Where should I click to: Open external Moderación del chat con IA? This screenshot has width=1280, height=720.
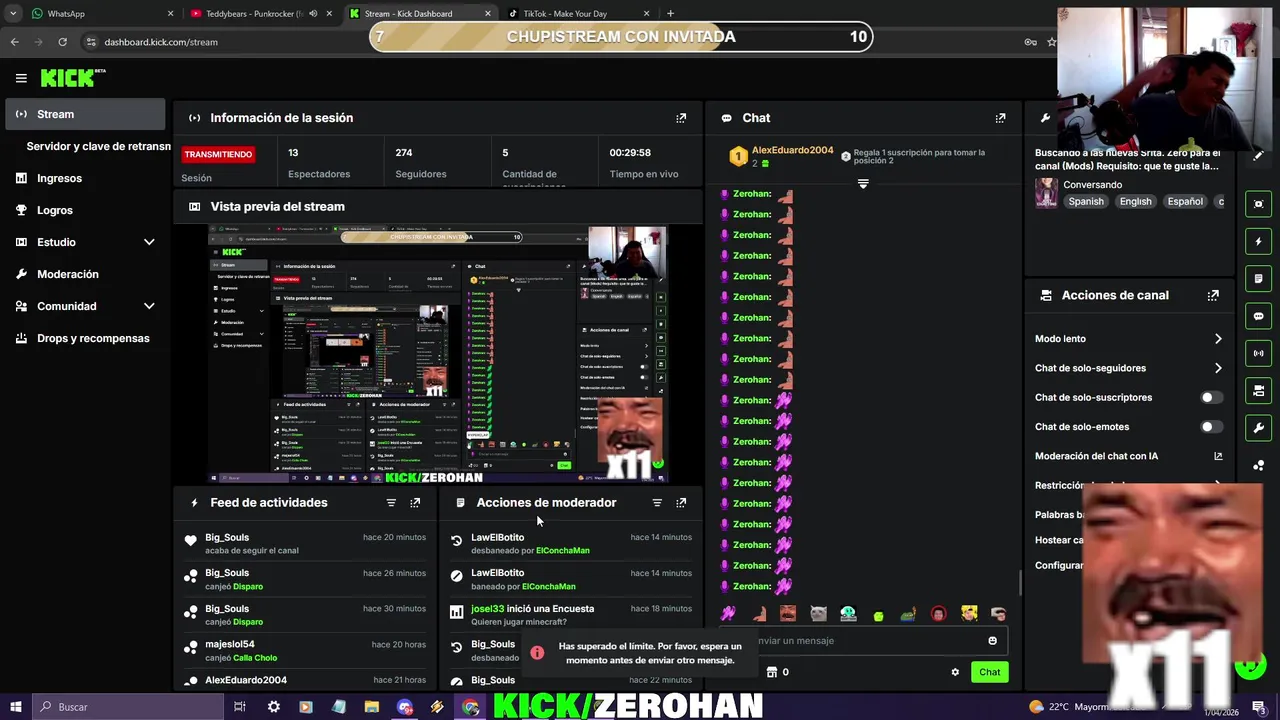point(1218,456)
